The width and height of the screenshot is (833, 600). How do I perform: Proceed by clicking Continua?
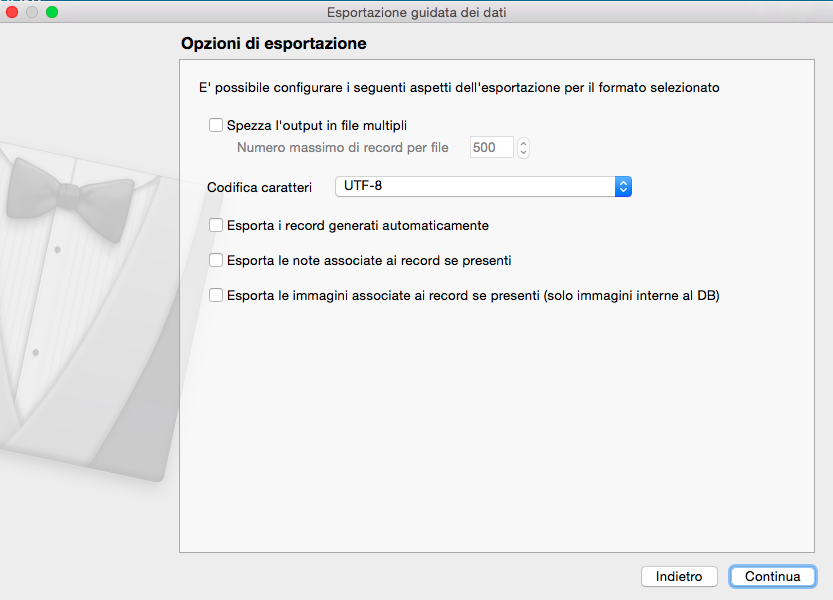772,577
